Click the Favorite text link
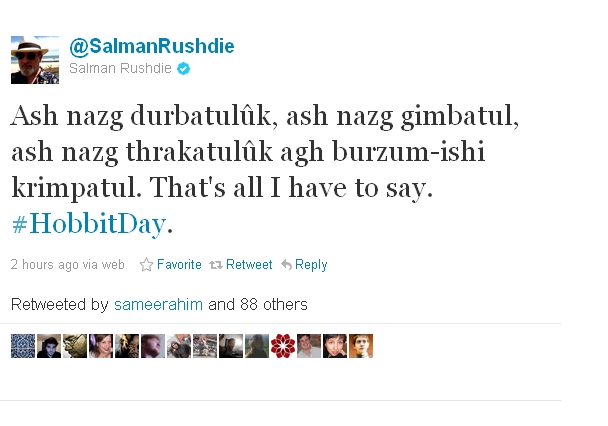Screen dimensions: 608x426 click(179, 265)
